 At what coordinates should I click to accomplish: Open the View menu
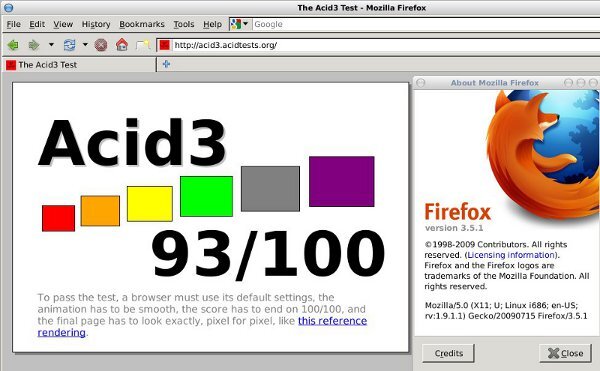point(63,24)
